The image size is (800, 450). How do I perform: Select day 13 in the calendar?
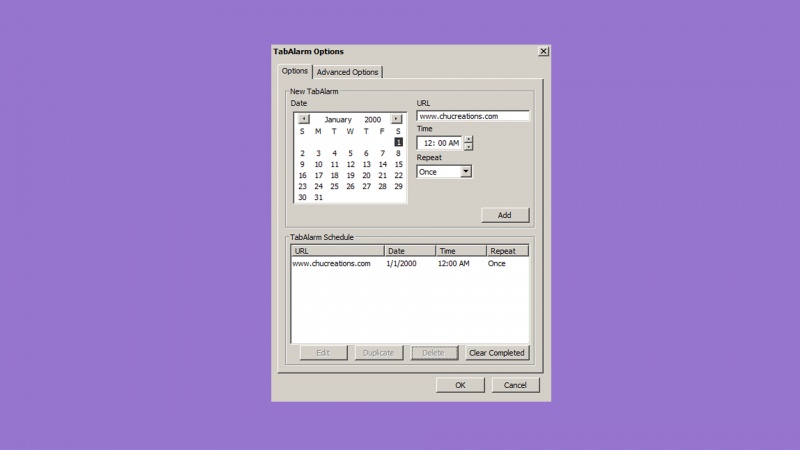(366, 164)
